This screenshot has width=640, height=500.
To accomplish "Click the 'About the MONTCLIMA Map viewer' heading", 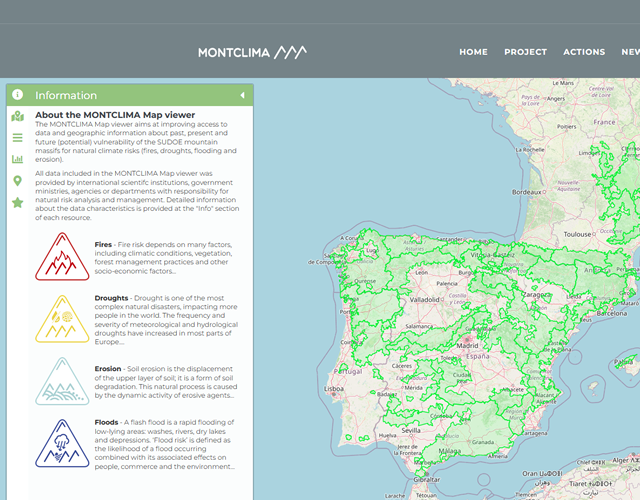I will point(115,115).
